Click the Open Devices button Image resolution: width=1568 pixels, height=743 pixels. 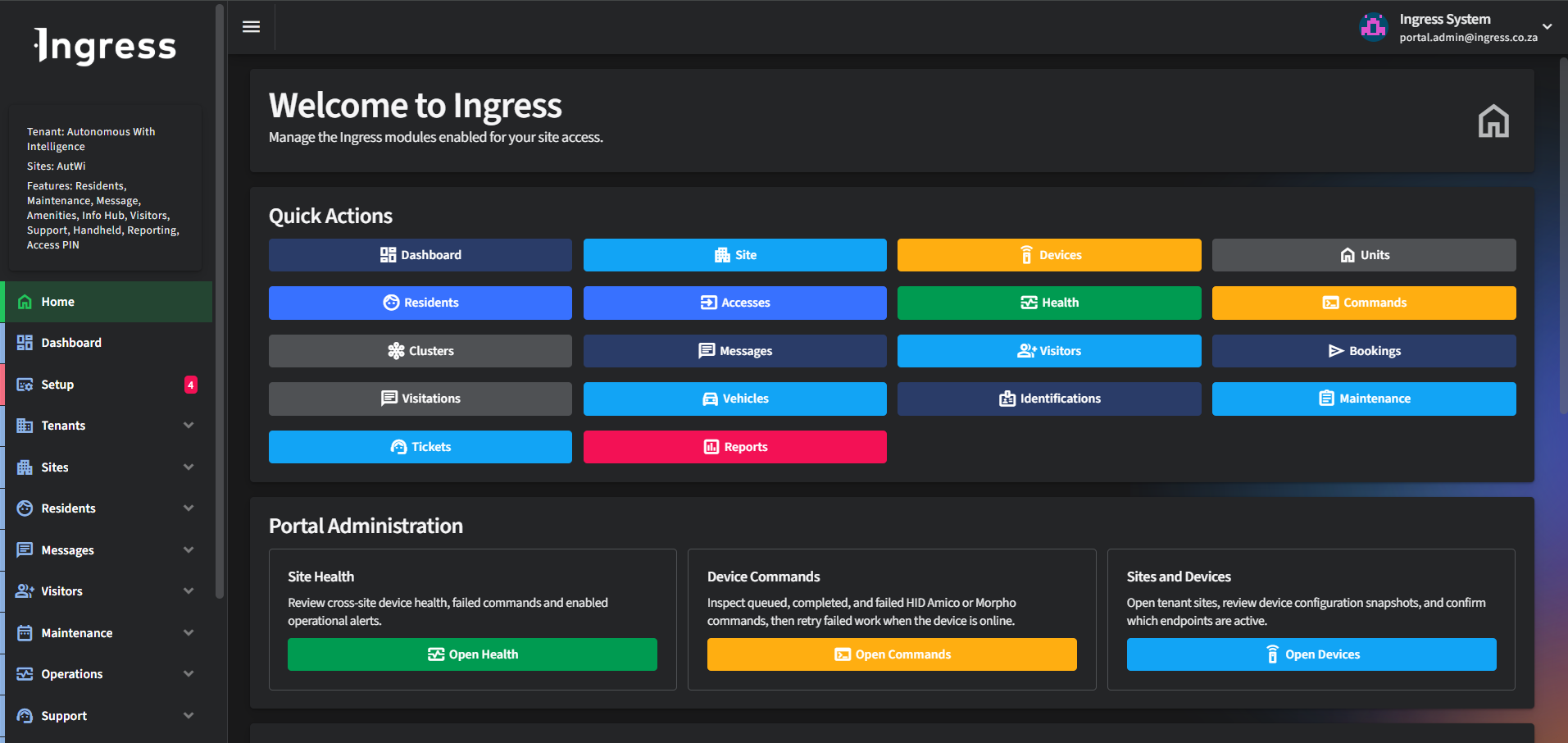coord(1311,654)
